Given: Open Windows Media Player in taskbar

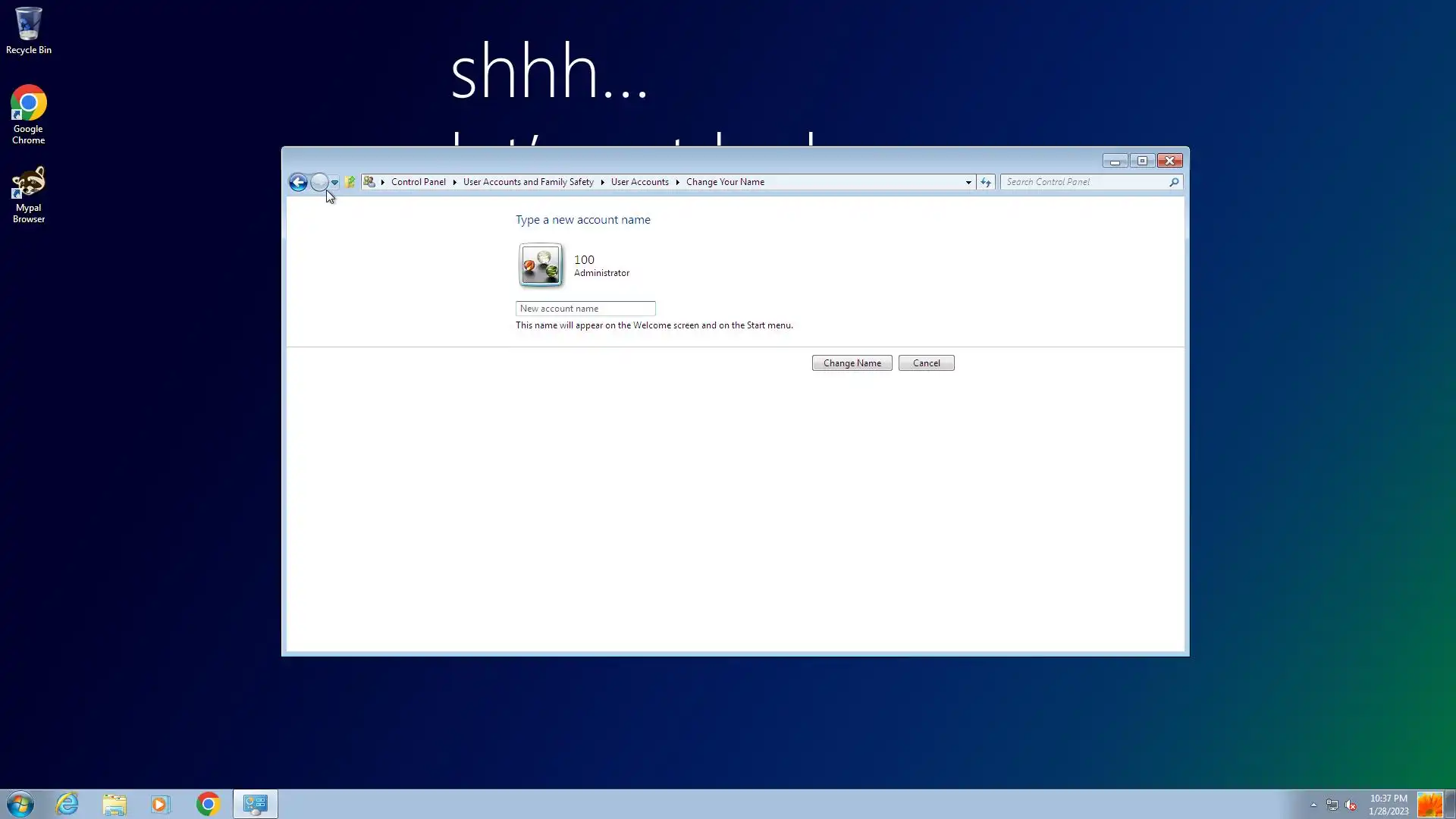Looking at the screenshot, I should click(x=160, y=804).
